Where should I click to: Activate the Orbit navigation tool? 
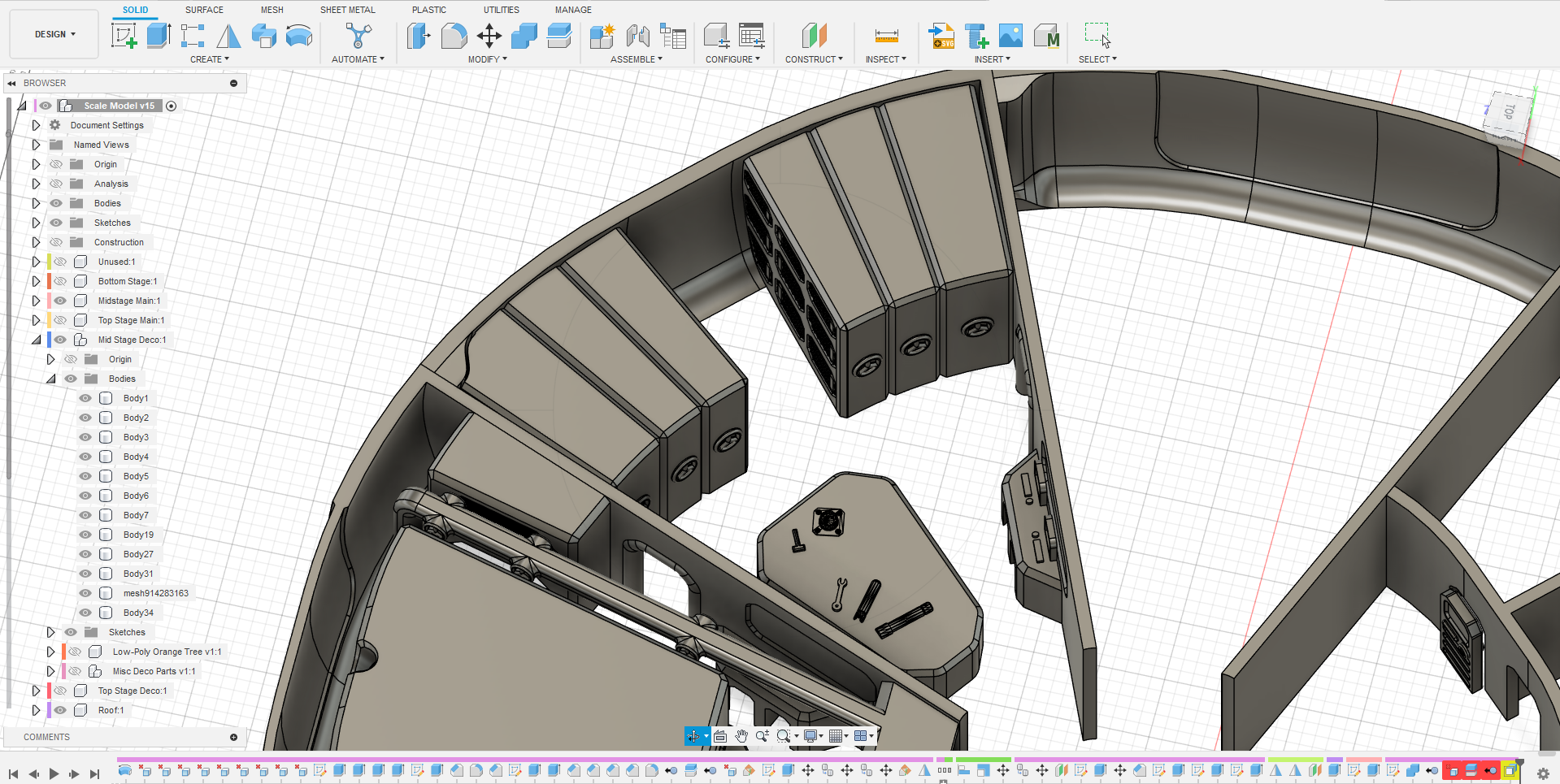[693, 736]
